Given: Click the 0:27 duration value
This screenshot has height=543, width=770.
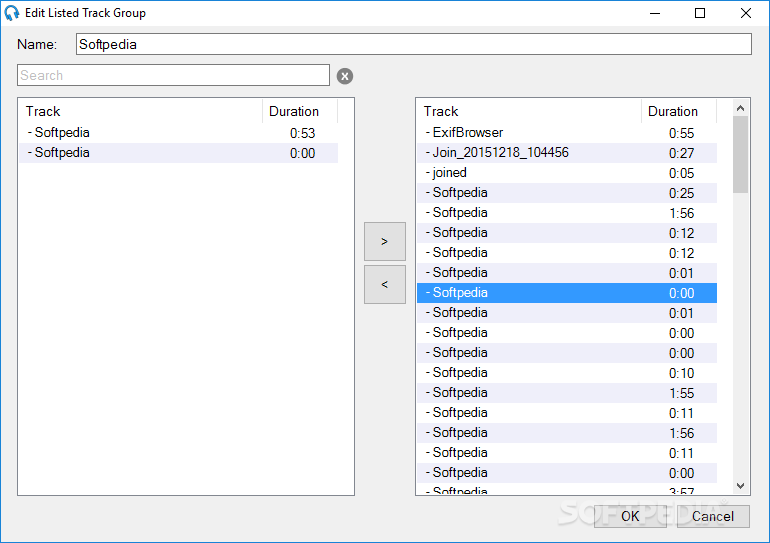Looking at the screenshot, I should click(x=682, y=154).
